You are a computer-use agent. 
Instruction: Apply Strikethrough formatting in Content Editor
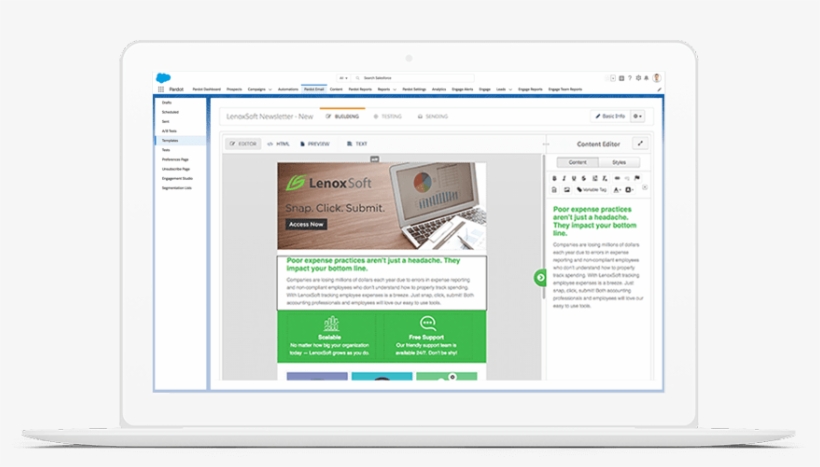pos(584,178)
